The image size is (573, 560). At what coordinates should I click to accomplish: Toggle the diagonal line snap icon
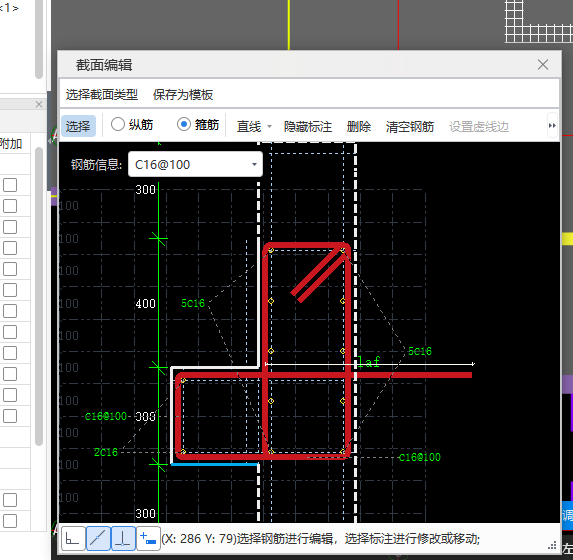(x=98, y=538)
